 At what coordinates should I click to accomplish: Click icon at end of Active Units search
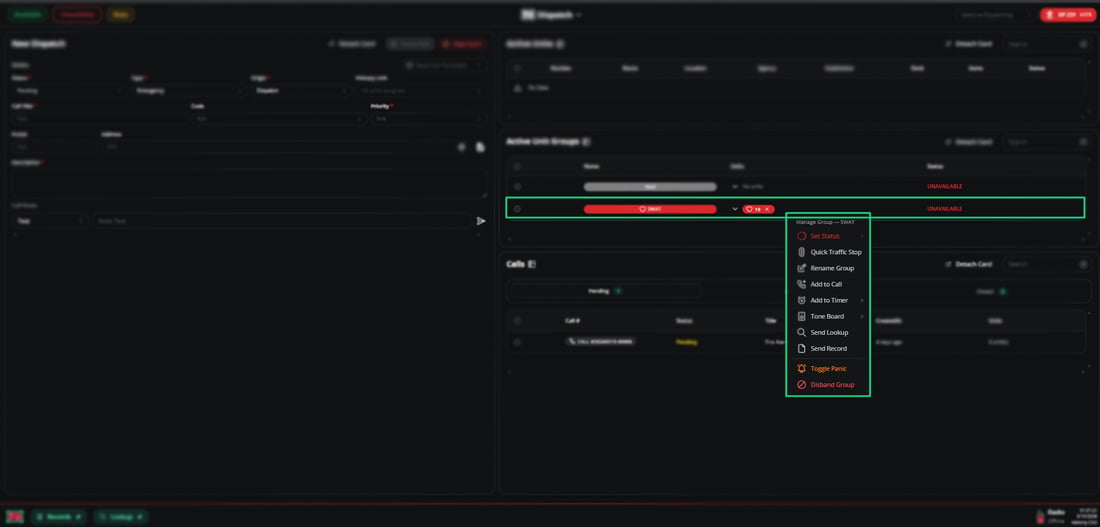tap(1084, 44)
